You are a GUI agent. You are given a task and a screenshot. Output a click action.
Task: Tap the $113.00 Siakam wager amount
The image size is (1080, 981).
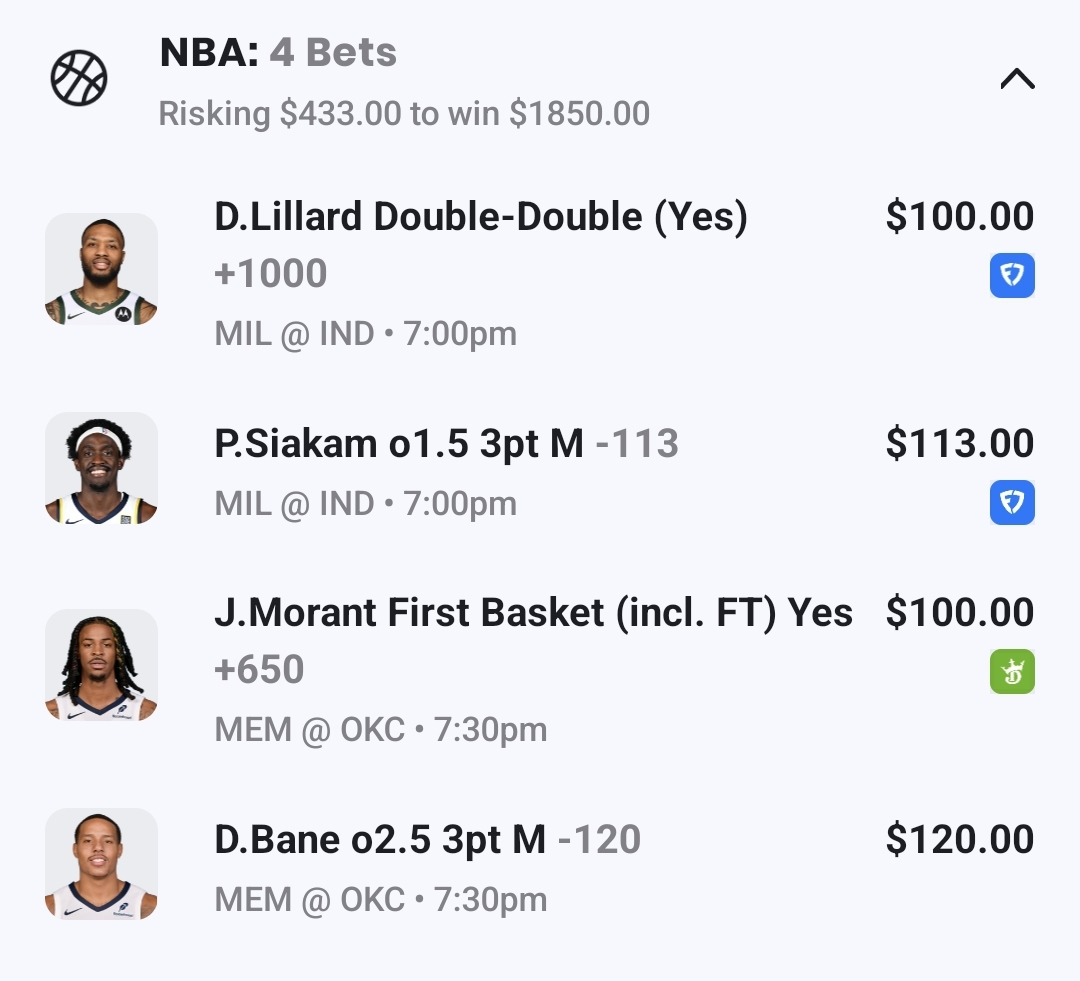(960, 444)
